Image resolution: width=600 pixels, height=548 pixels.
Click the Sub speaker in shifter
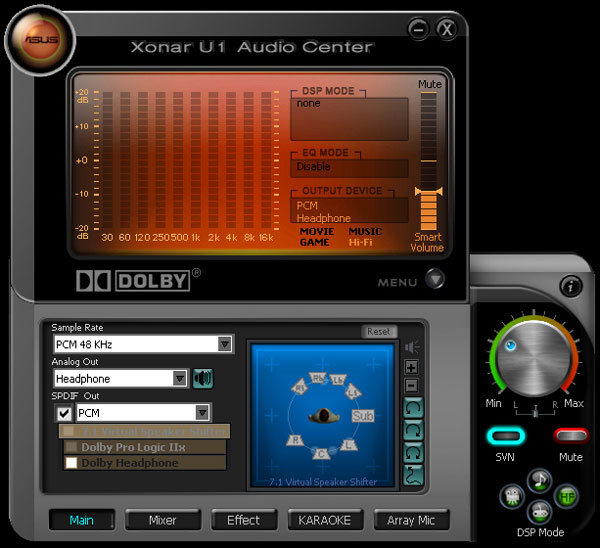click(x=363, y=416)
